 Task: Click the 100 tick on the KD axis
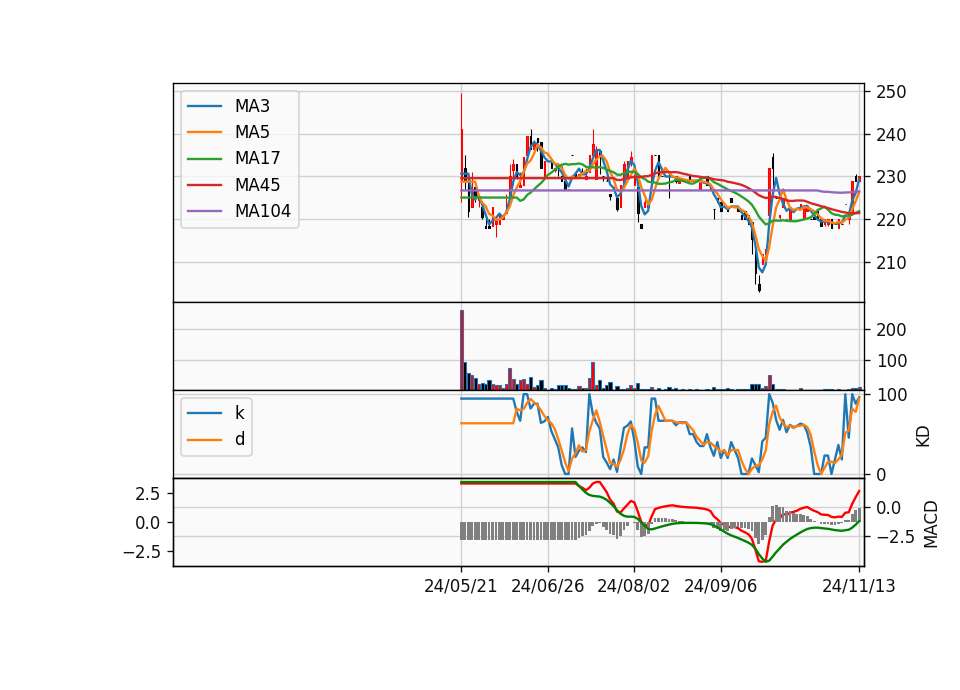tap(891, 395)
